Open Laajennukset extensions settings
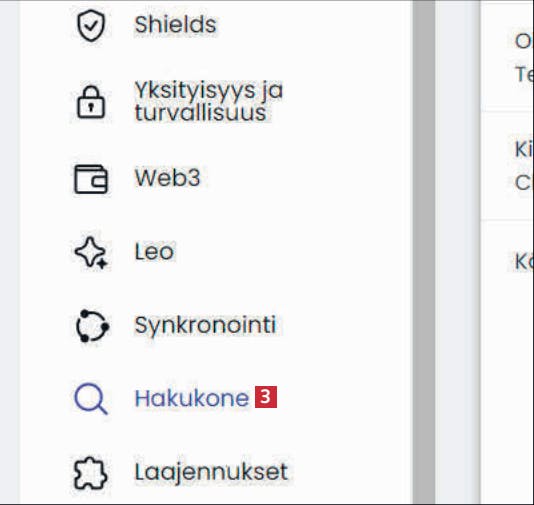This screenshot has width=534, height=505. [211, 472]
